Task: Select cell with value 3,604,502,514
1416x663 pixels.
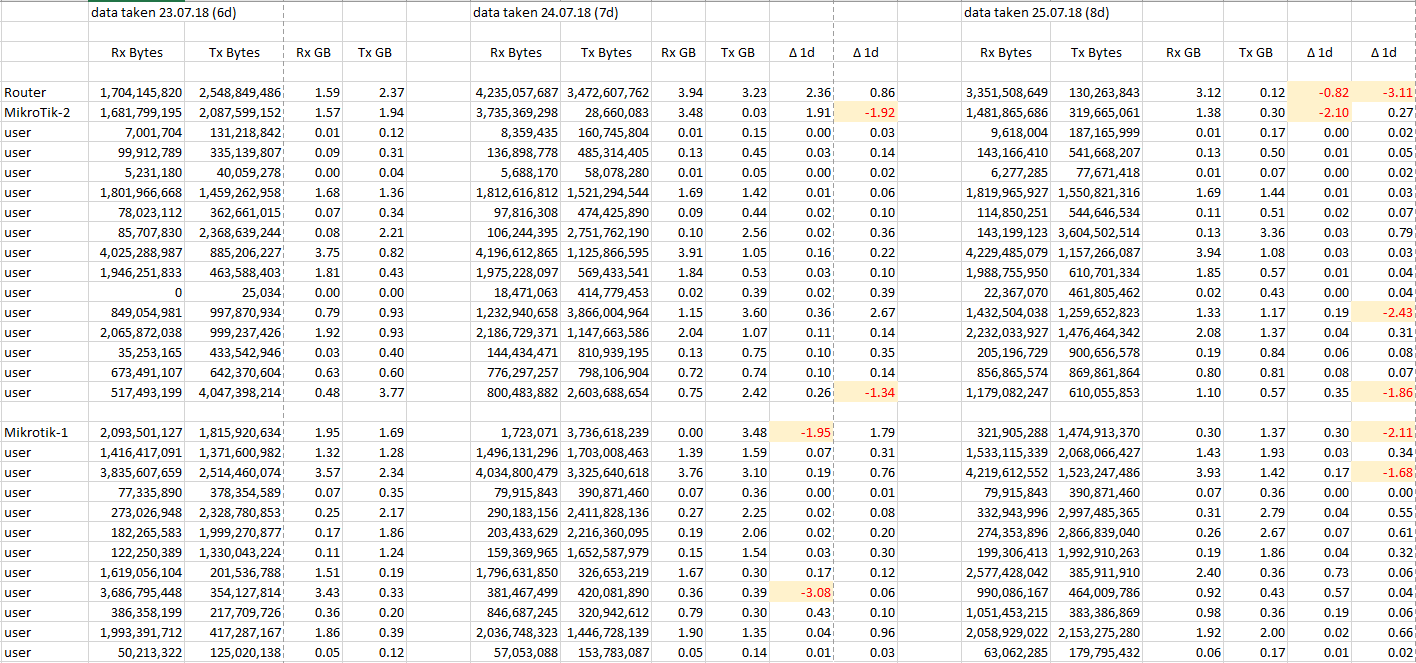Action: (1098, 232)
